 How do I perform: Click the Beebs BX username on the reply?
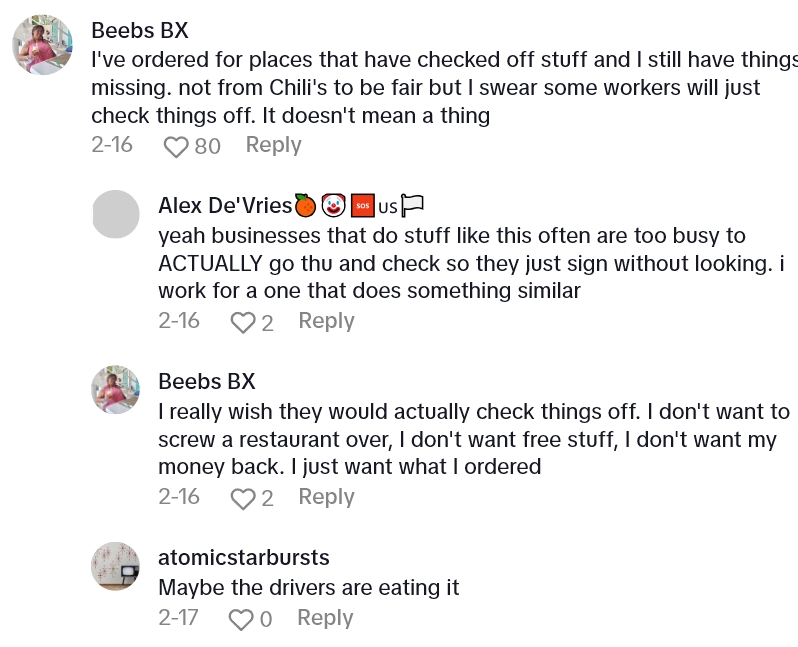click(206, 381)
